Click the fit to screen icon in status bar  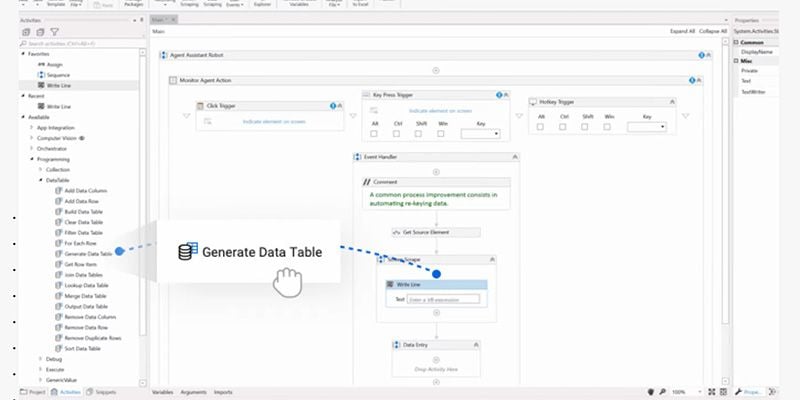coord(712,392)
